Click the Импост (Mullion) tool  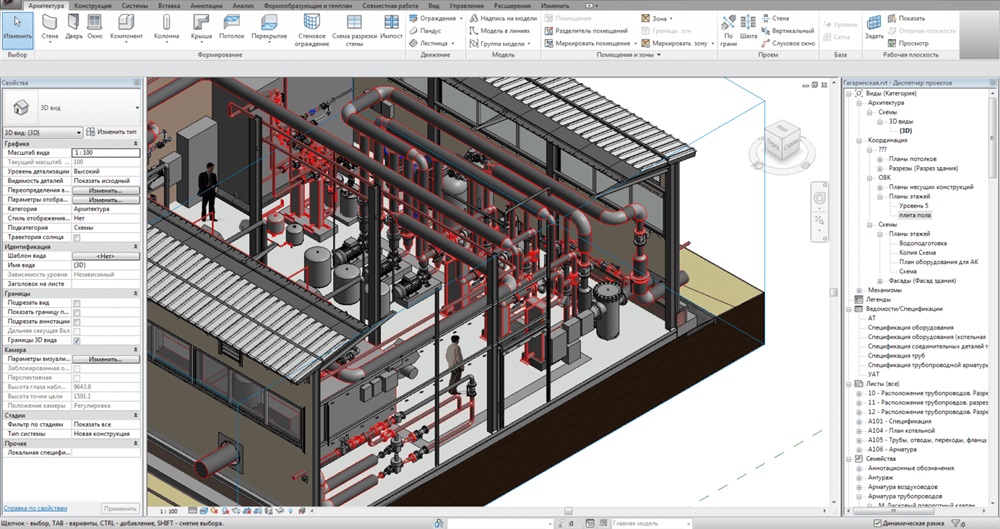[391, 27]
